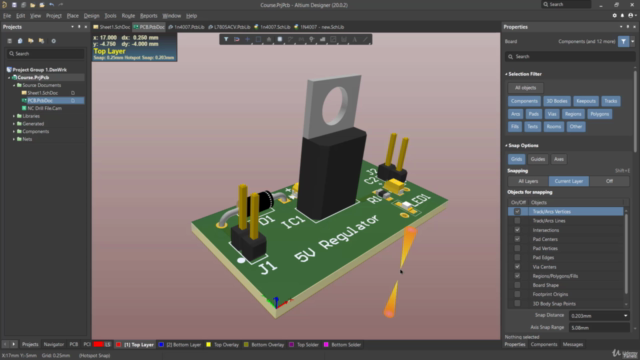Toggle the Via Centers snapping checkbox

tap(517, 267)
